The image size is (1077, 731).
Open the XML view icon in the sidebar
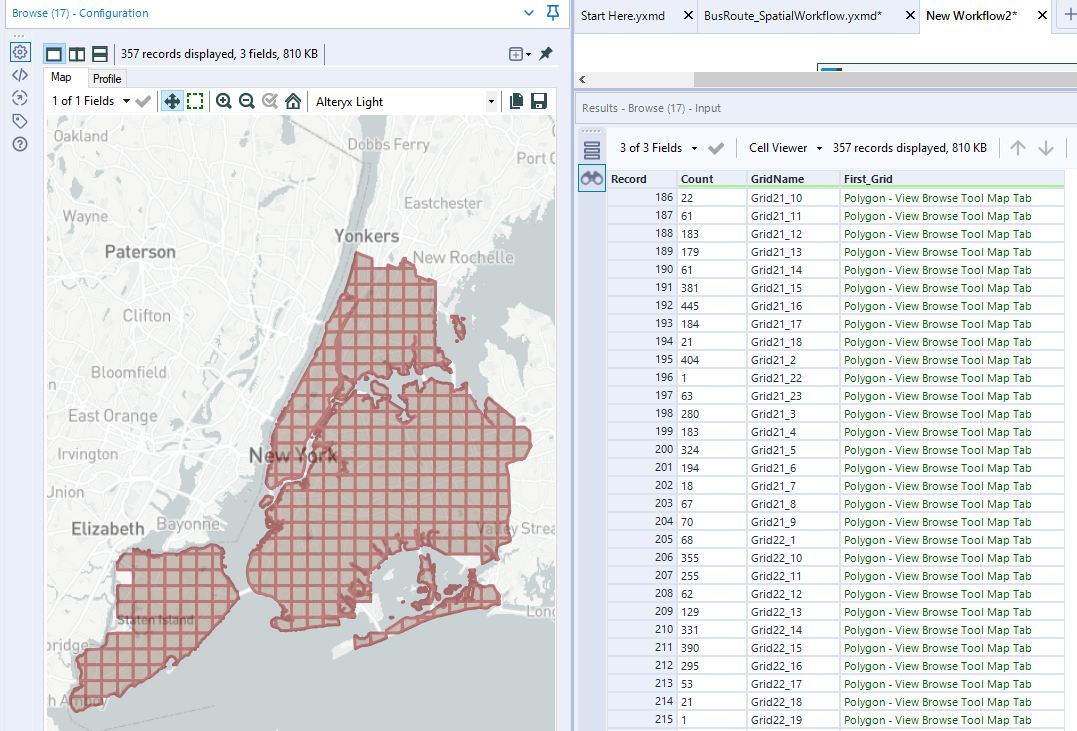tap(20, 75)
